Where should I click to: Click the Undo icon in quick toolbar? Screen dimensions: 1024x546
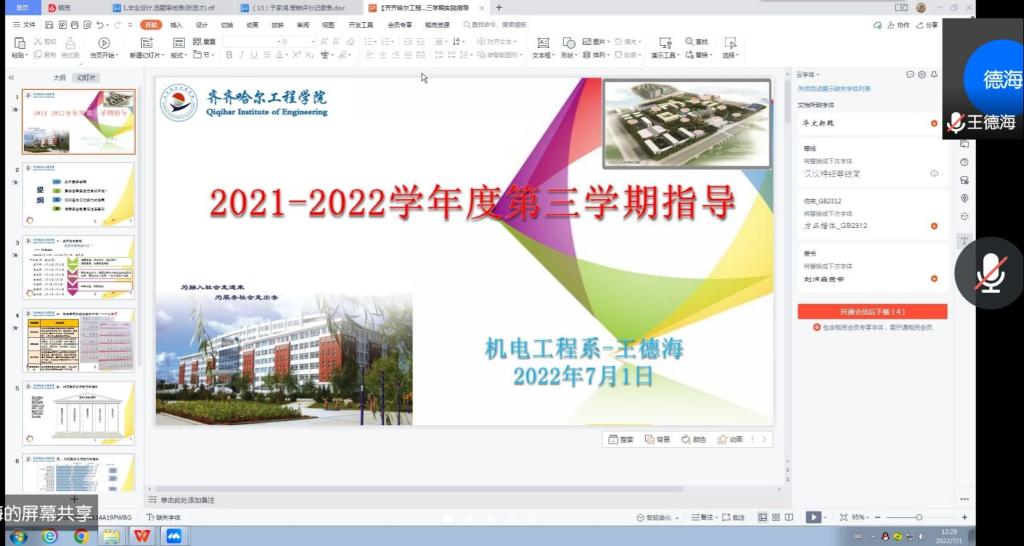[100, 24]
